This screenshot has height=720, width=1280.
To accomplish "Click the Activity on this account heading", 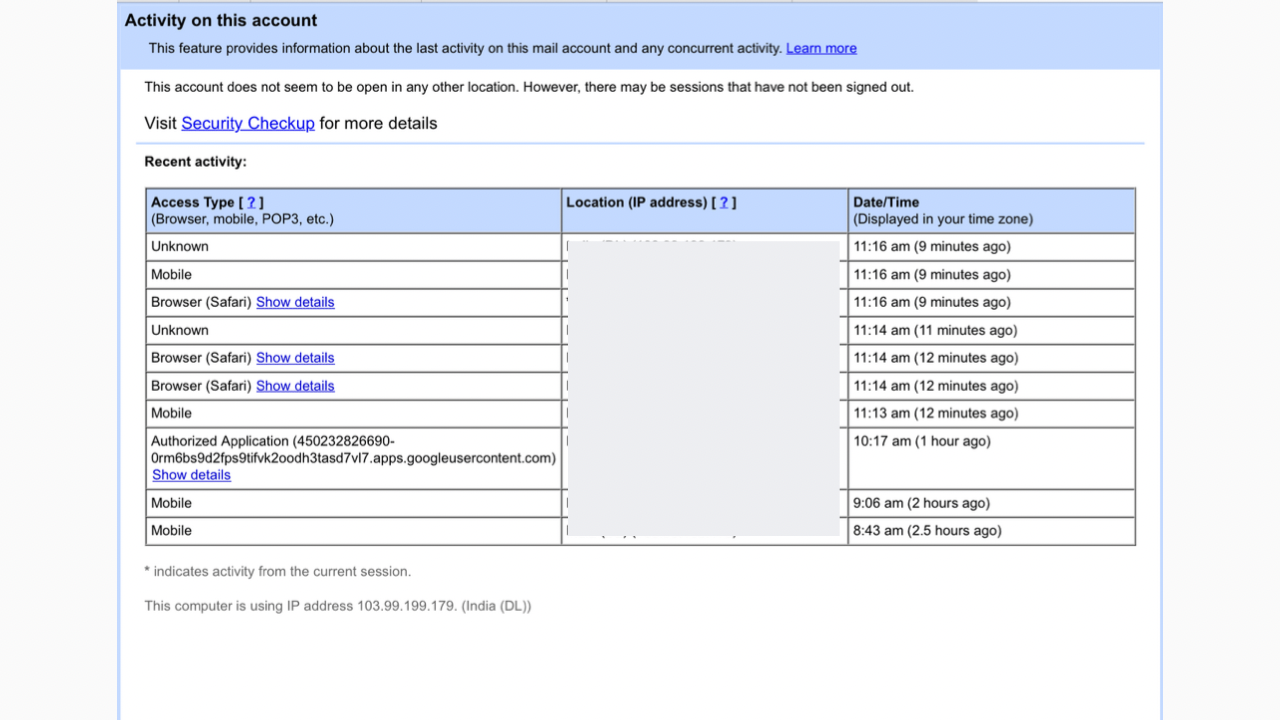I will tap(221, 20).
